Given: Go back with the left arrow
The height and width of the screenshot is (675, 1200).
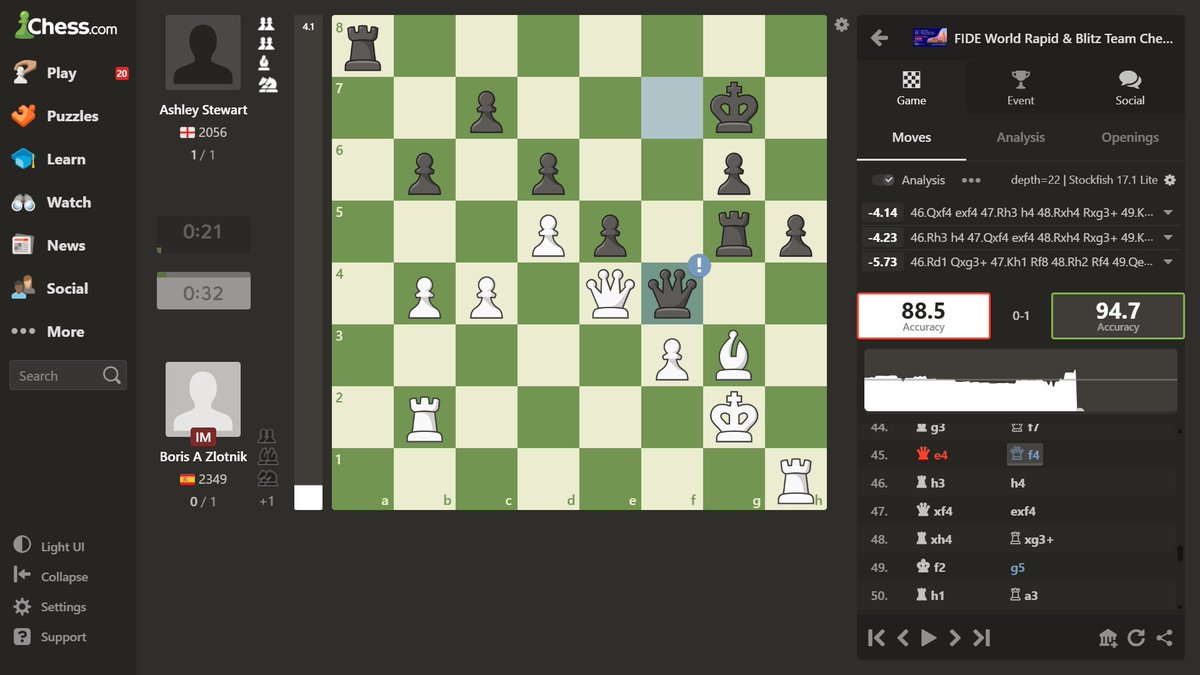Looking at the screenshot, I should 880,38.
